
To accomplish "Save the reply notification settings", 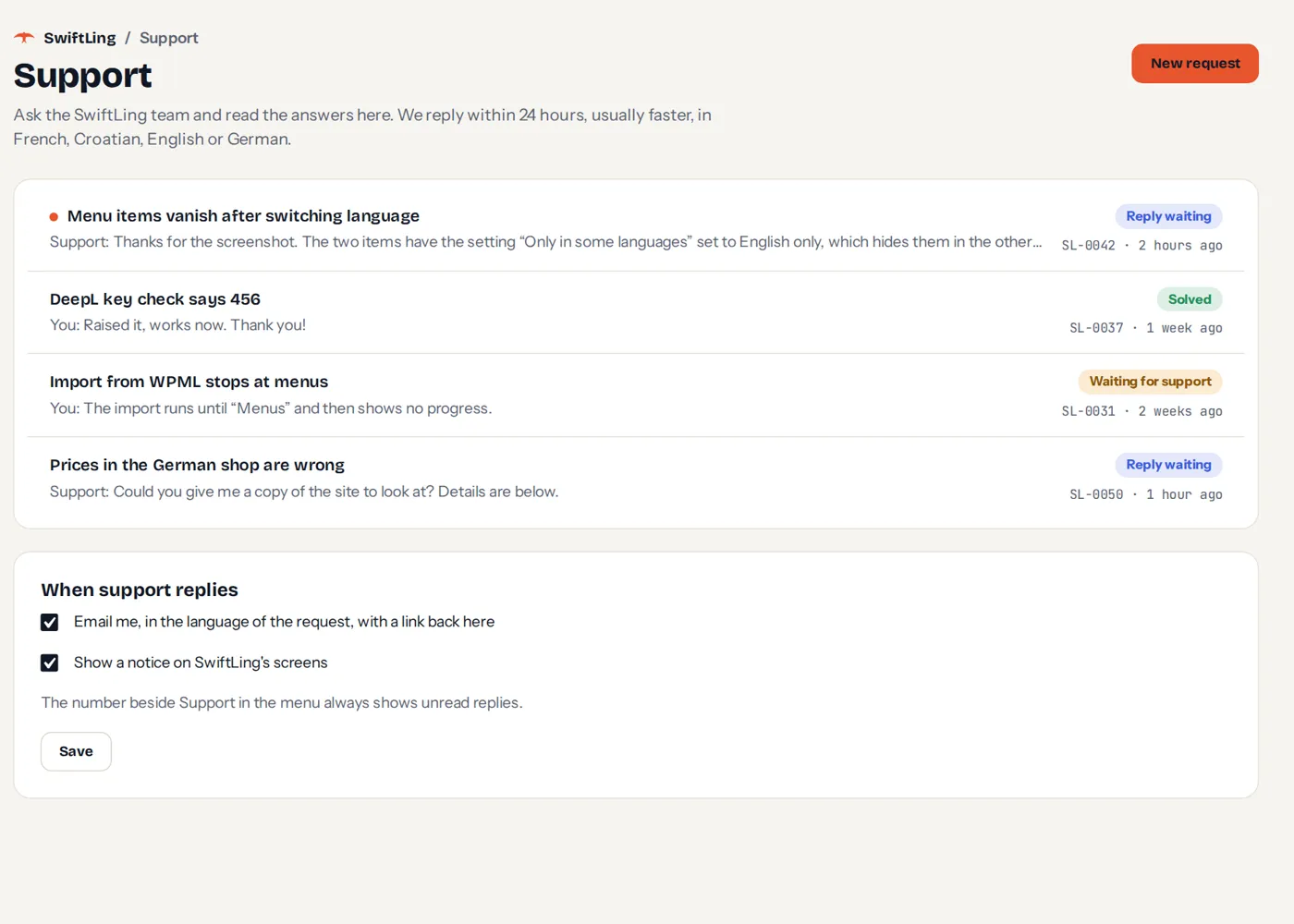I will click(76, 751).
